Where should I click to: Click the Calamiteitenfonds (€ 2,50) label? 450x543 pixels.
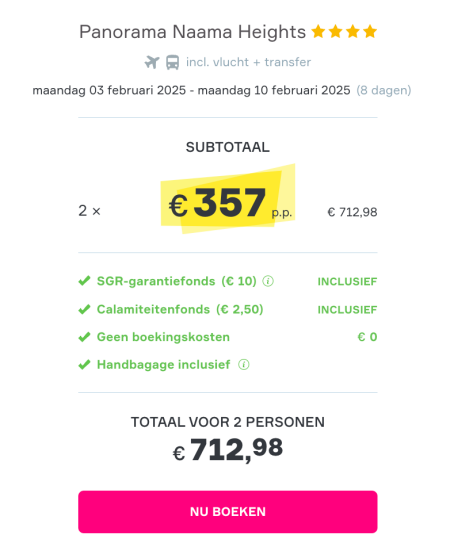point(180,309)
